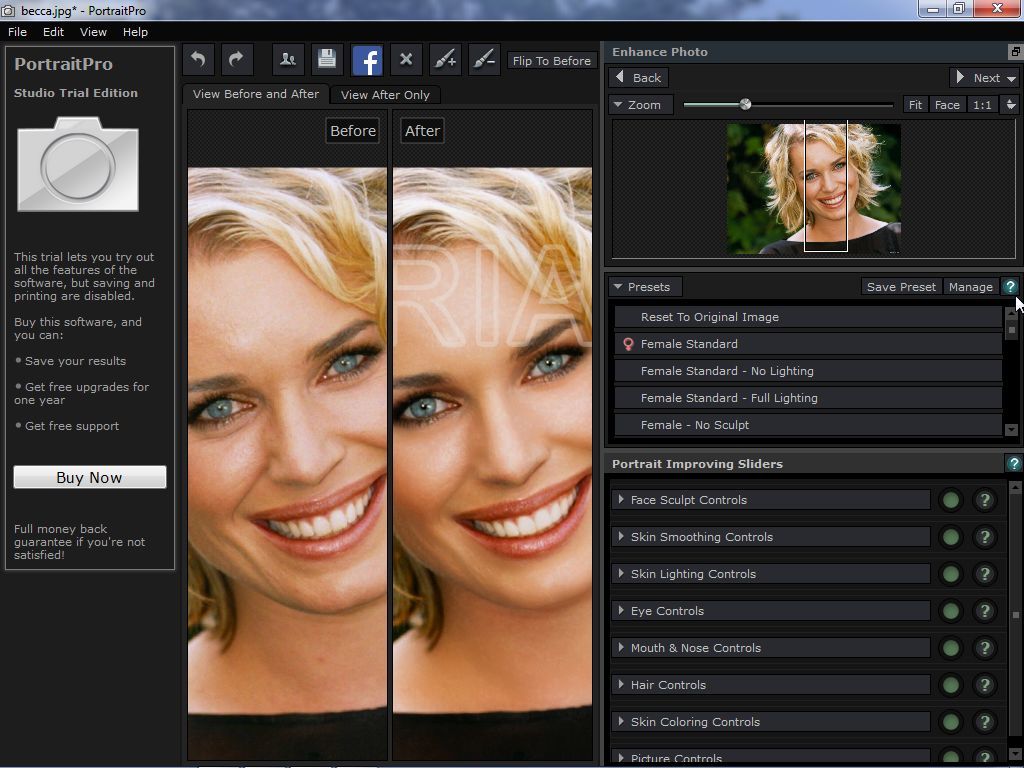Click the X icon in the toolbar

point(406,60)
